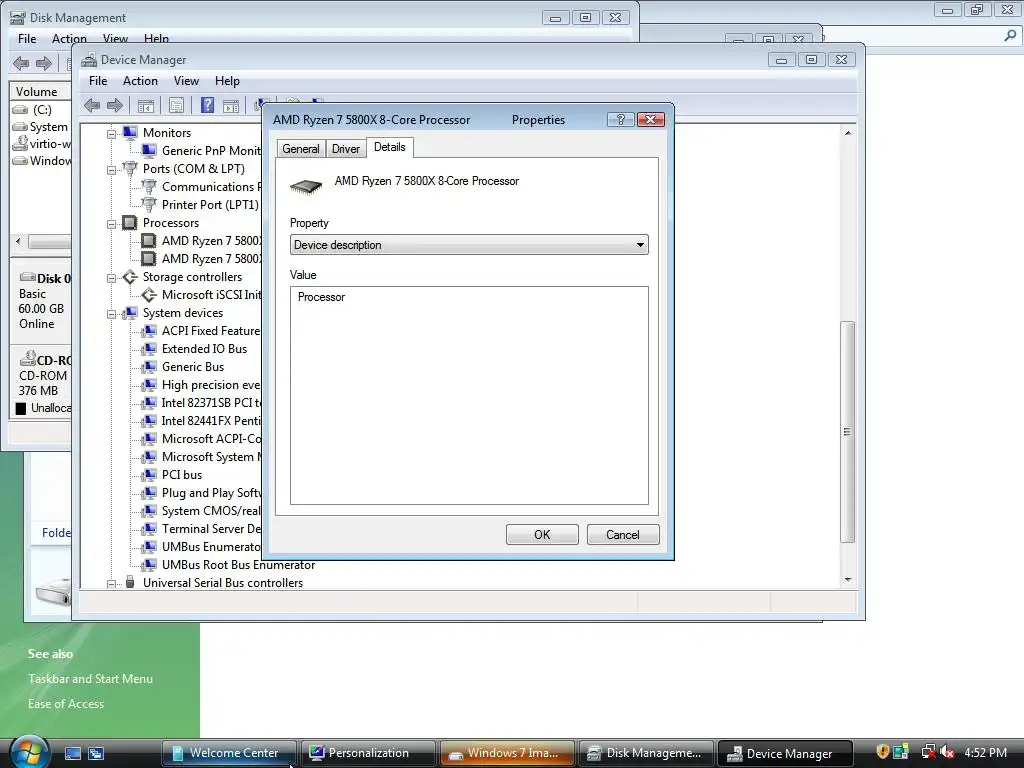The height and width of the screenshot is (768, 1024).
Task: Switch to Disk Management taskbar button
Action: [x=647, y=753]
